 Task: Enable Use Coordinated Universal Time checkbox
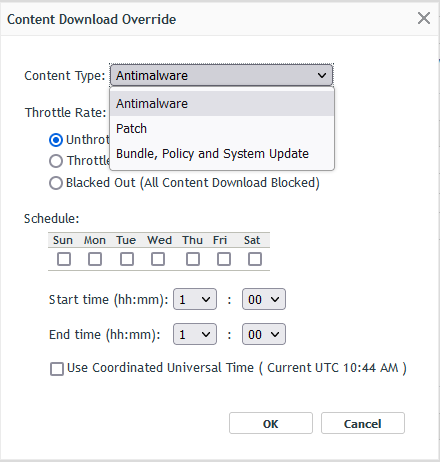point(57,369)
